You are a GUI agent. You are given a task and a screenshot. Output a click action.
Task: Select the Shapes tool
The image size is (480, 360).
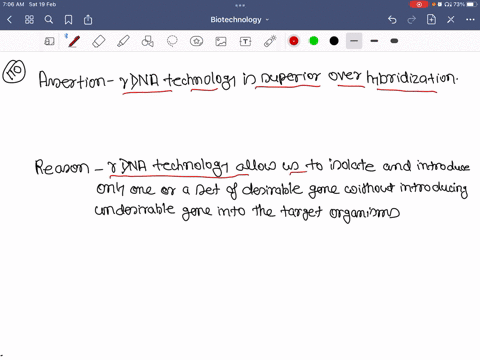click(148, 41)
